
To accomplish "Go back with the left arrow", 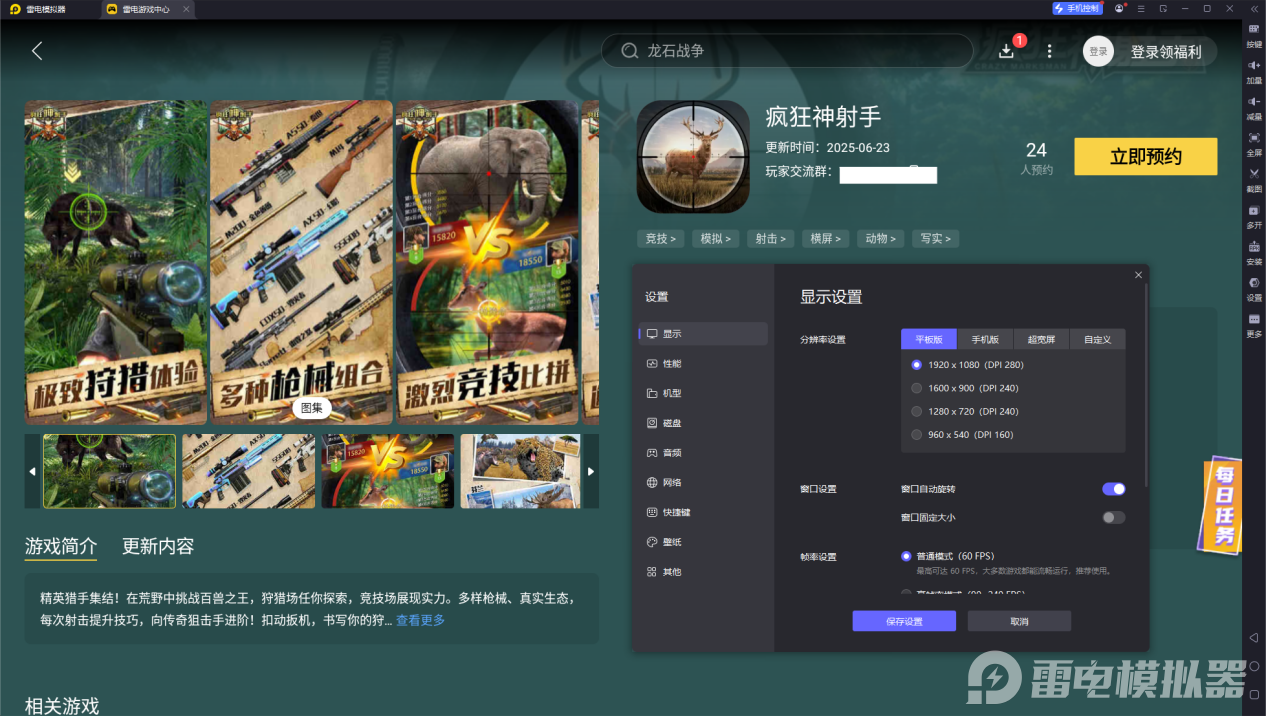I will click(x=37, y=51).
